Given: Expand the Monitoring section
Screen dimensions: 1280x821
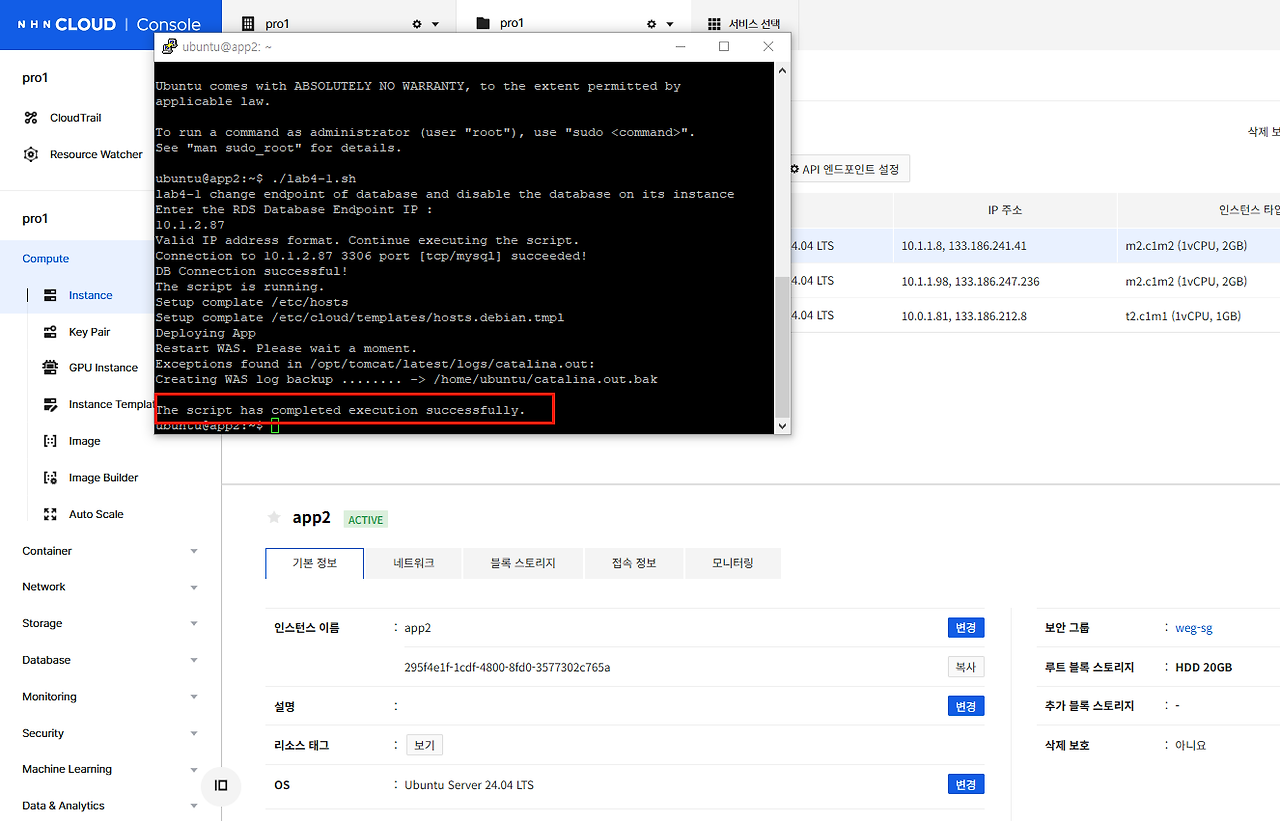Looking at the screenshot, I should [110, 697].
